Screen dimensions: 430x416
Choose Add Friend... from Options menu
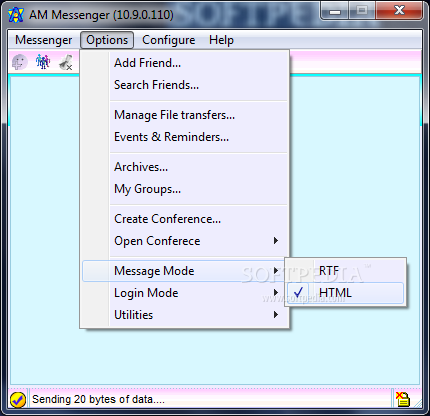point(185,63)
